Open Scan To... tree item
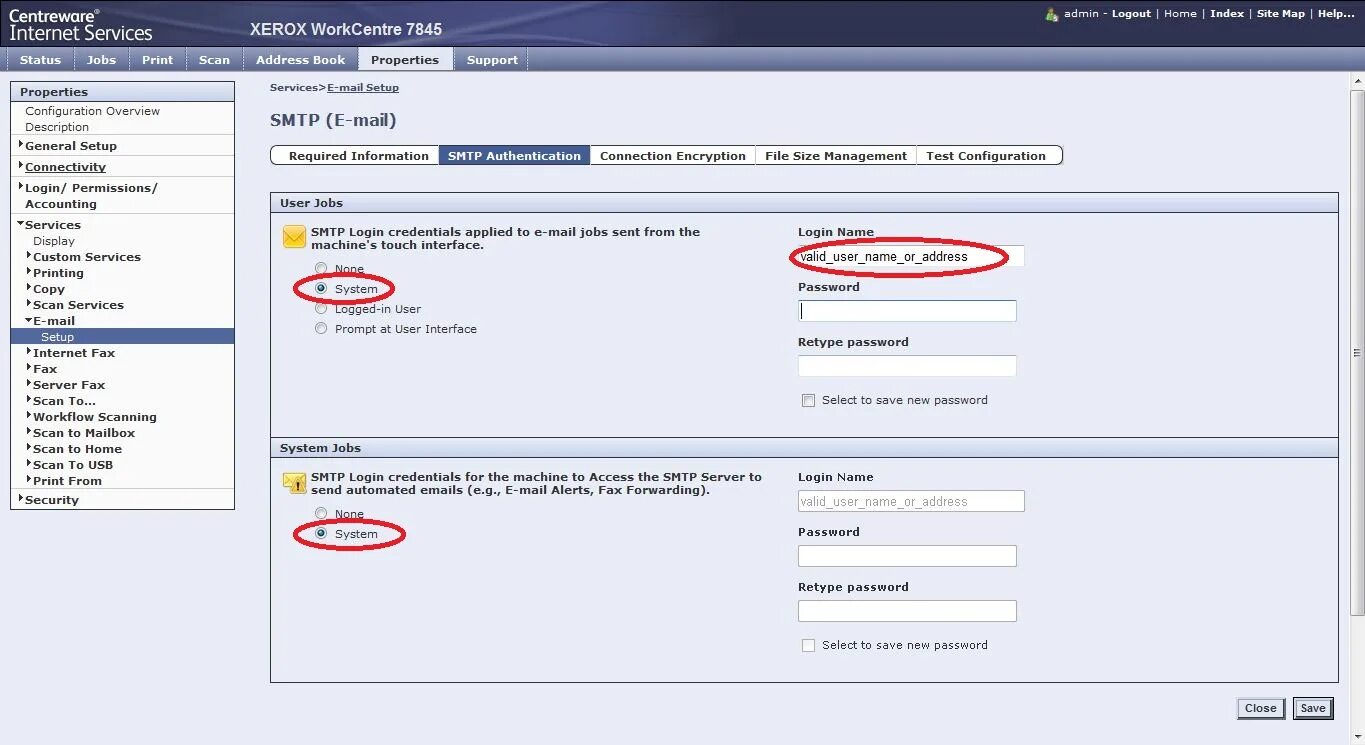This screenshot has height=745, width=1365. pos(64,401)
